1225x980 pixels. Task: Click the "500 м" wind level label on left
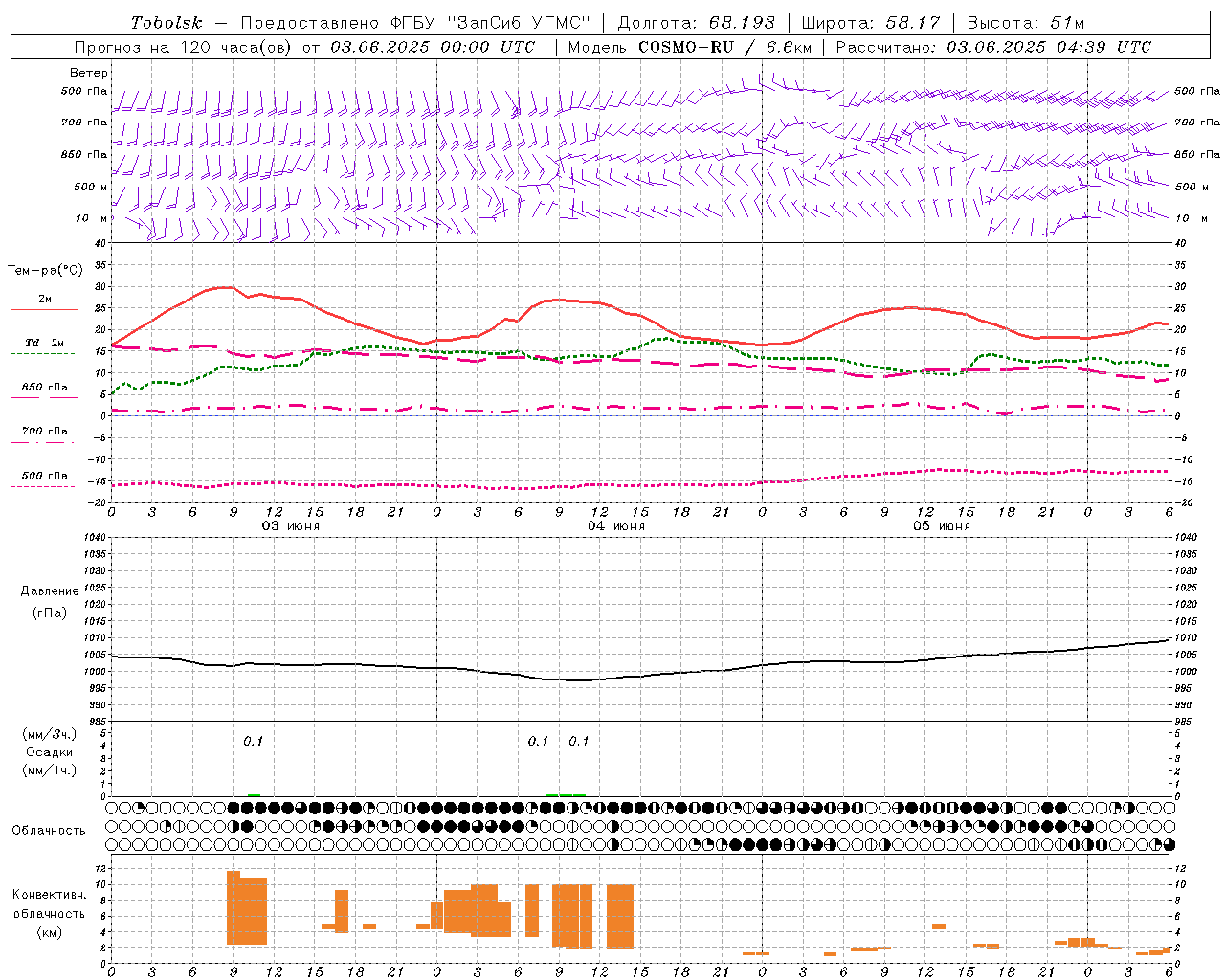[92, 187]
